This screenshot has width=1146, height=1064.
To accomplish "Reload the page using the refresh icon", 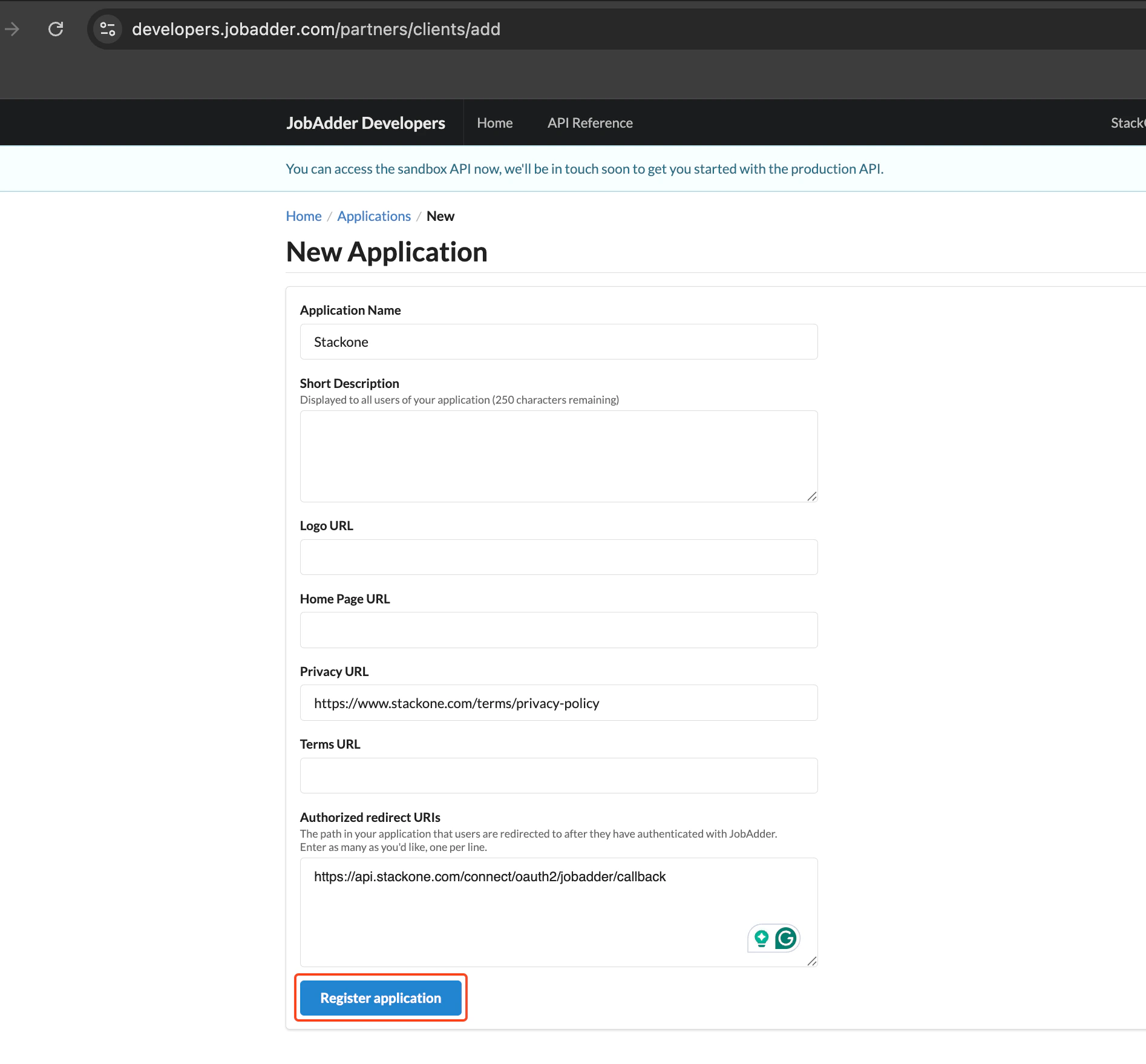I will (56, 28).
